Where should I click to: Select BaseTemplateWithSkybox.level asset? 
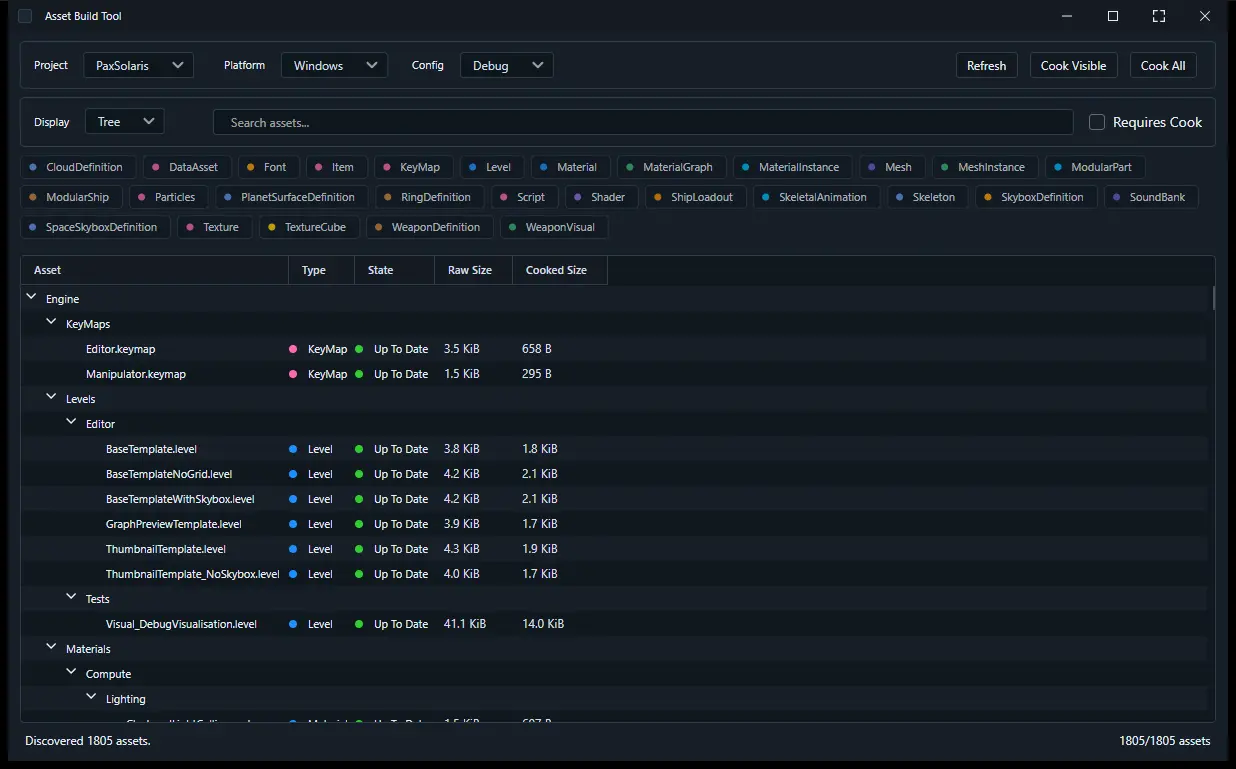(614, 499)
